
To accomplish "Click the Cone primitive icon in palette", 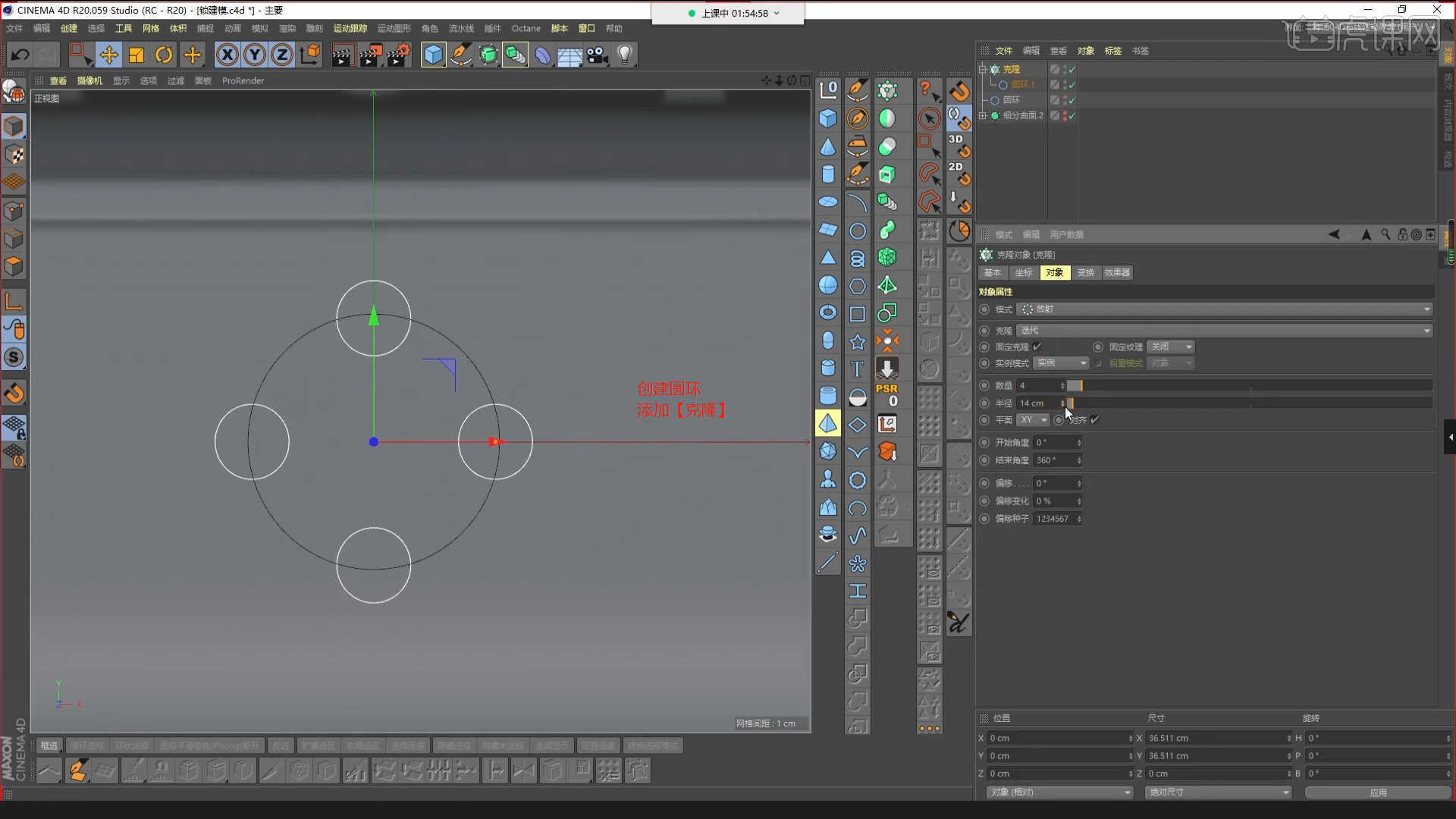I will click(x=828, y=146).
